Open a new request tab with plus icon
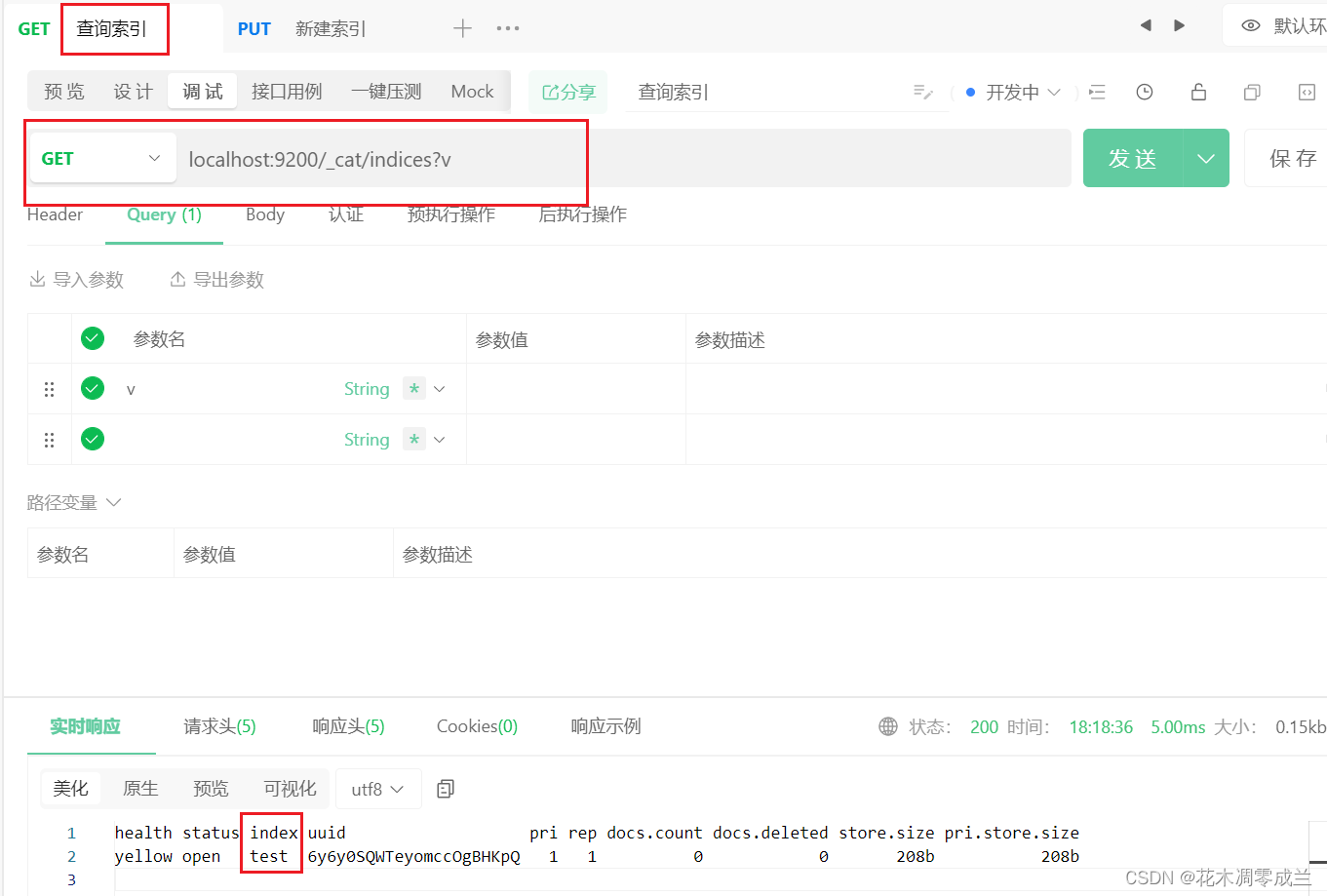This screenshot has width=1327, height=896. tap(462, 28)
